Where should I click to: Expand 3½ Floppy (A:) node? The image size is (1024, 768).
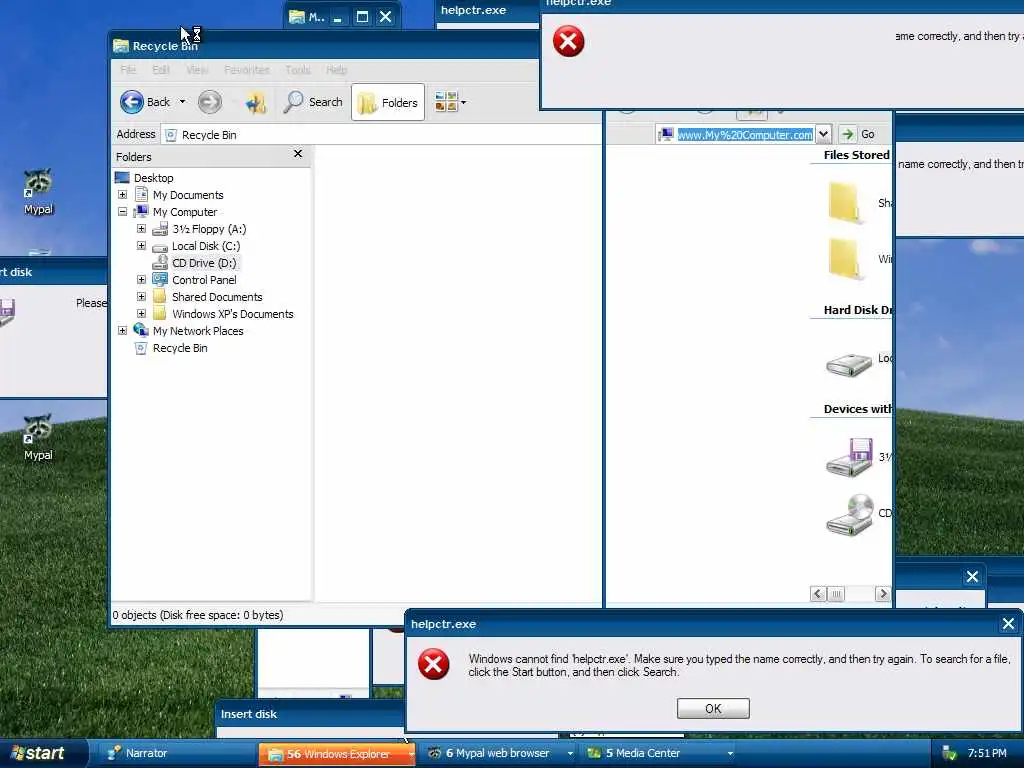click(x=141, y=229)
